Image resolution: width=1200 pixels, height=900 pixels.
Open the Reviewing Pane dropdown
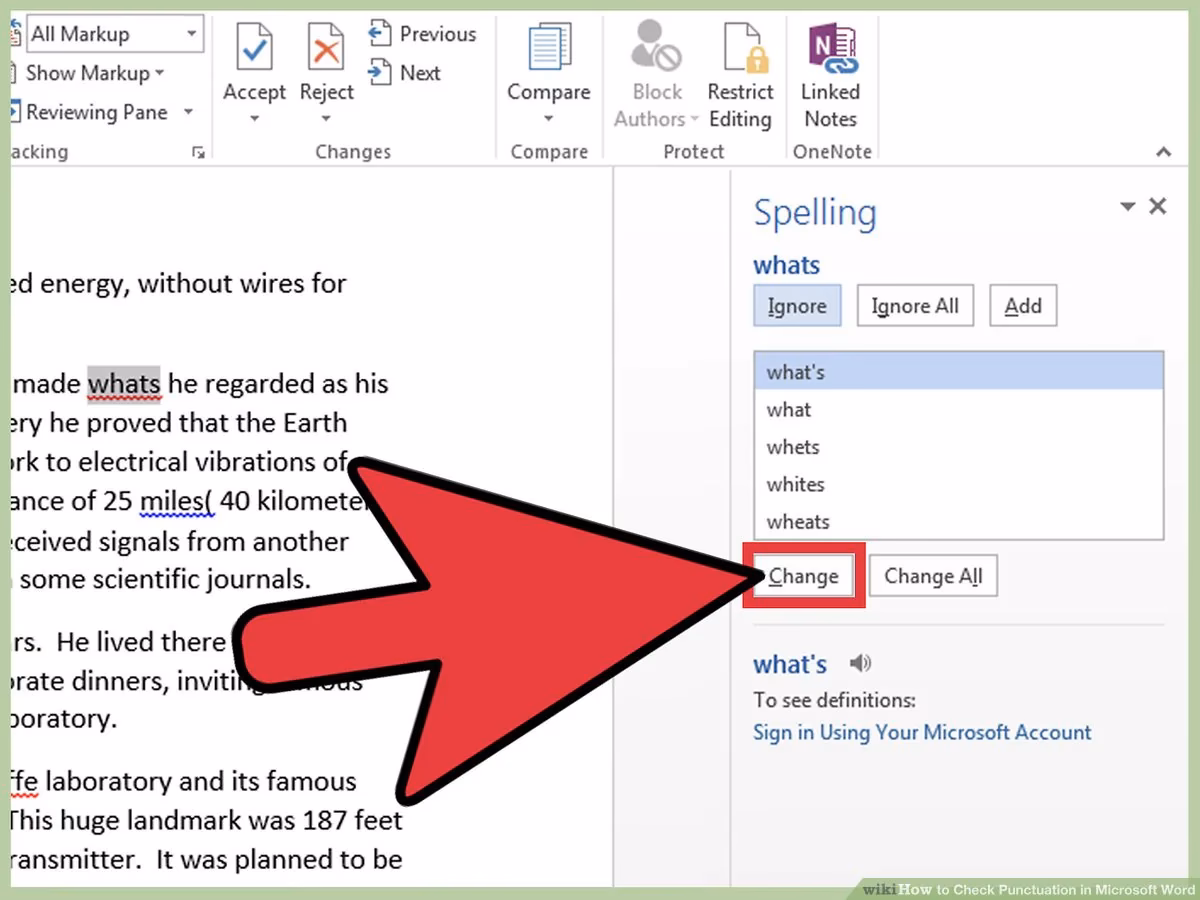(186, 112)
